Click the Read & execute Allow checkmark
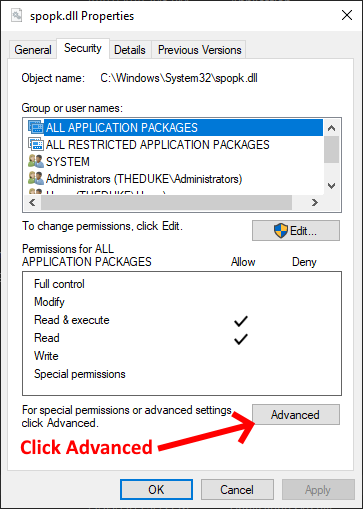 pyautogui.click(x=241, y=321)
